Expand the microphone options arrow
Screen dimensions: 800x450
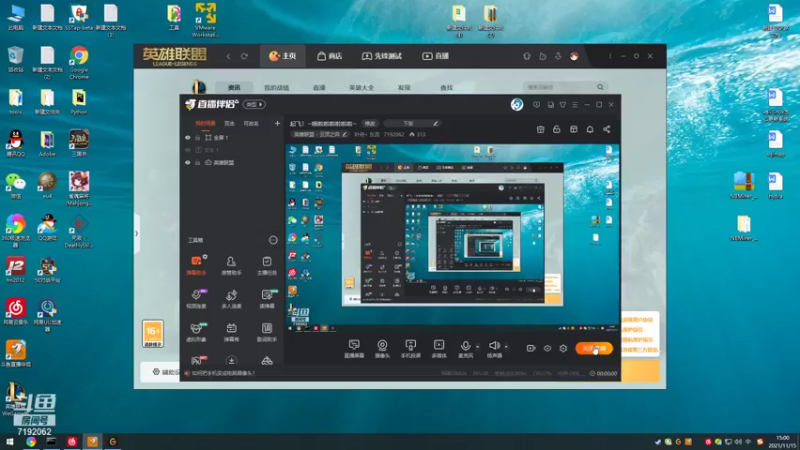[x=478, y=347]
